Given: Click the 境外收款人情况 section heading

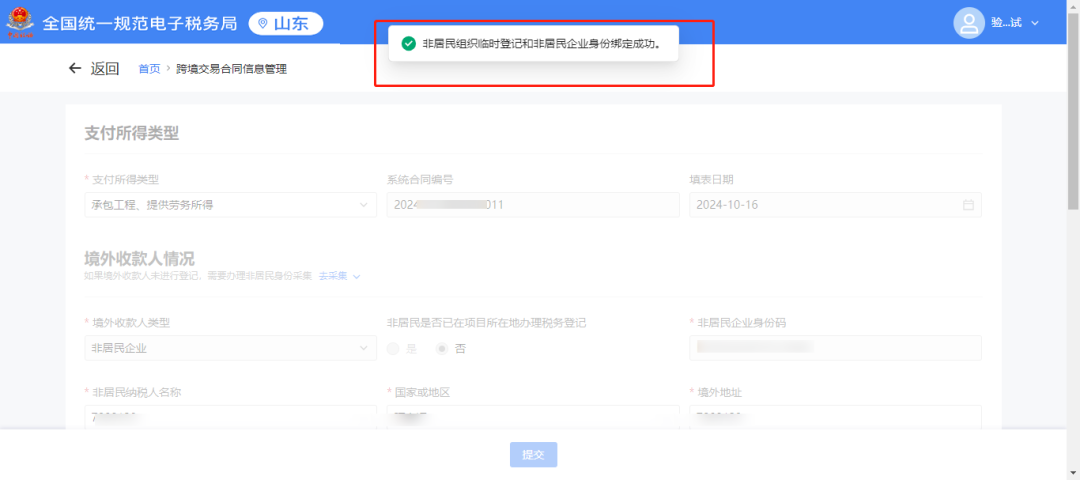Looking at the screenshot, I should (140, 258).
